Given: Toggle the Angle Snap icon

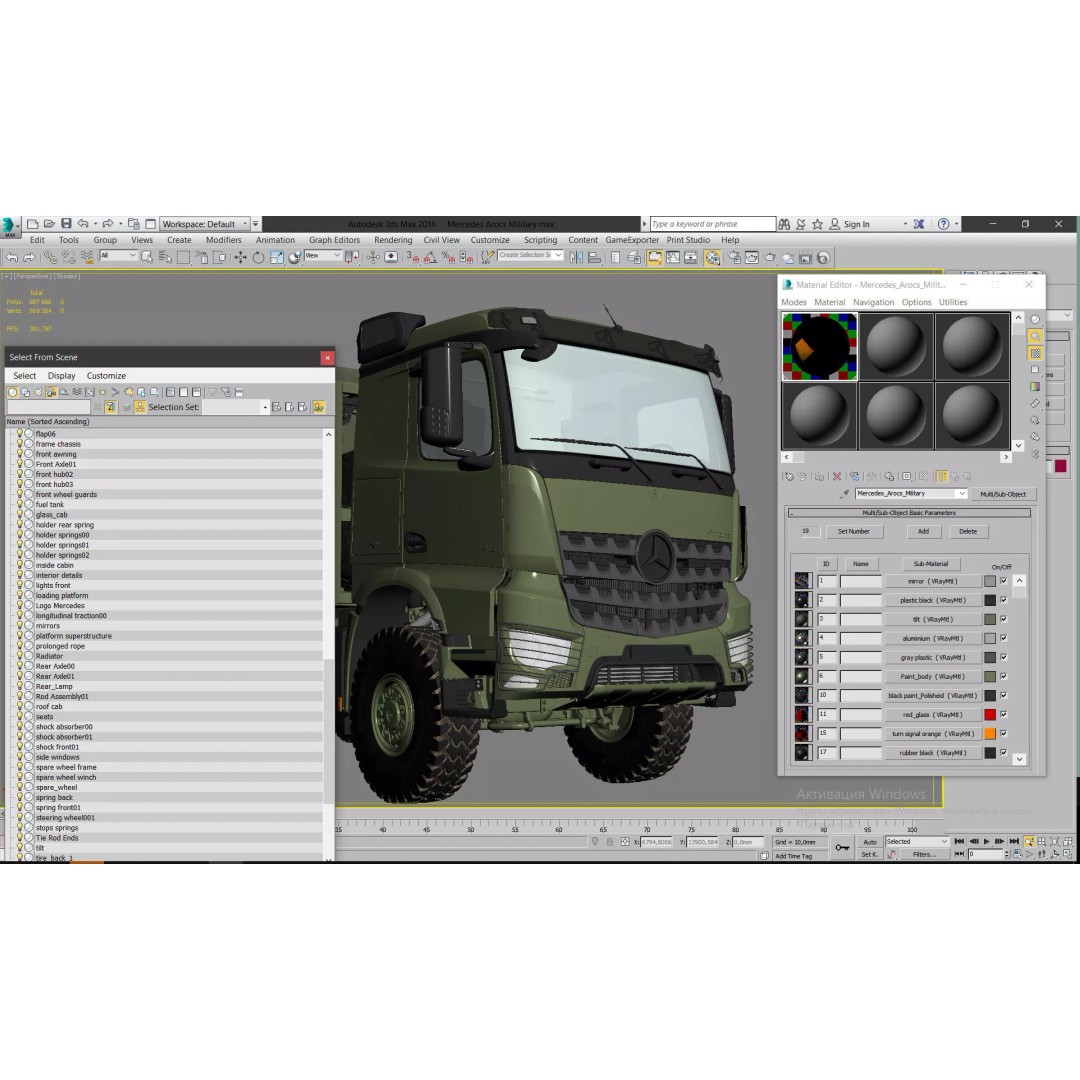Looking at the screenshot, I should (430, 258).
